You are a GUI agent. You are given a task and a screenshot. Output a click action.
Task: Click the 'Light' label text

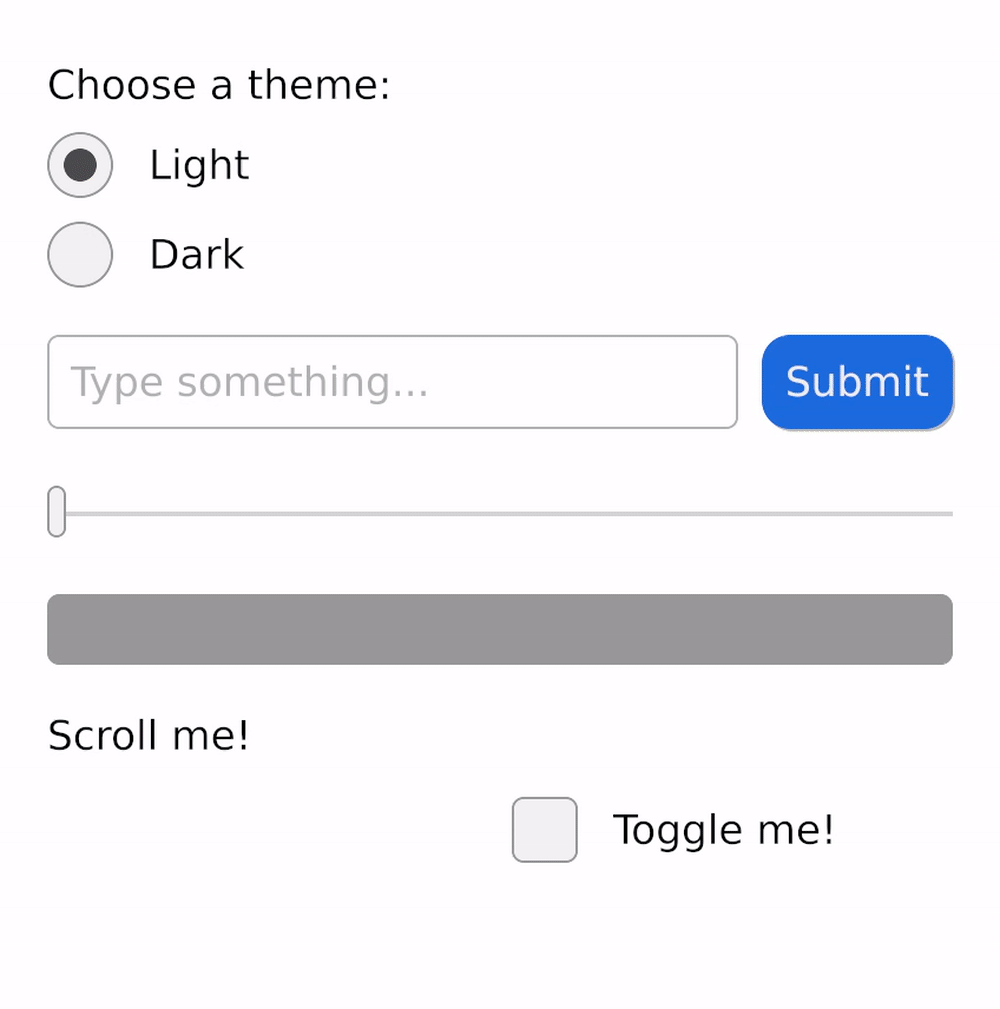click(x=199, y=165)
